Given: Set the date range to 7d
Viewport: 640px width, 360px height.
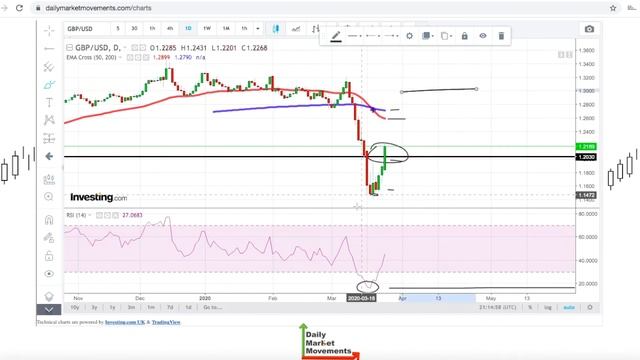Looking at the screenshot, I should [170, 307].
